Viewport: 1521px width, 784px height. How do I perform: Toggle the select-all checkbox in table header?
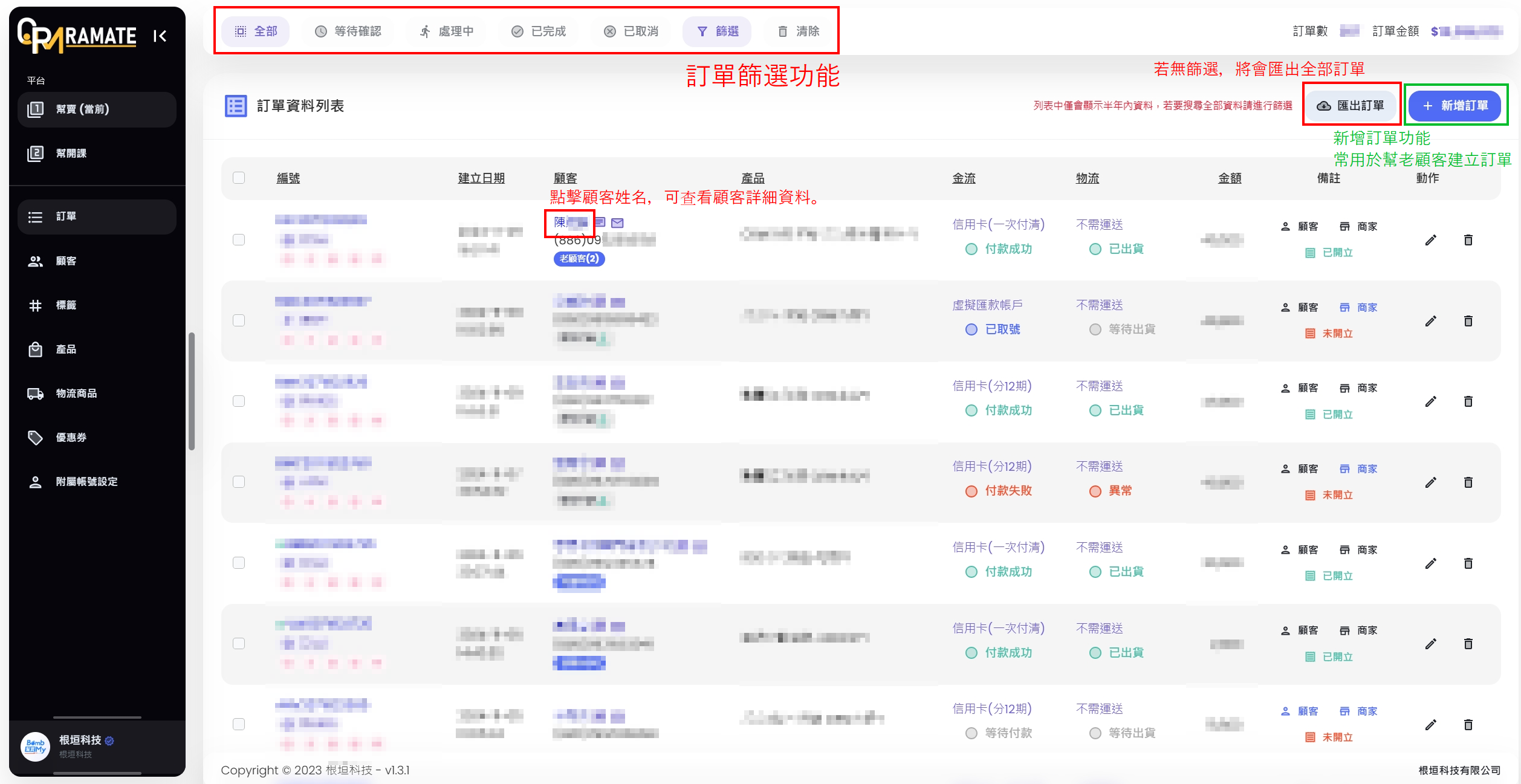[239, 178]
